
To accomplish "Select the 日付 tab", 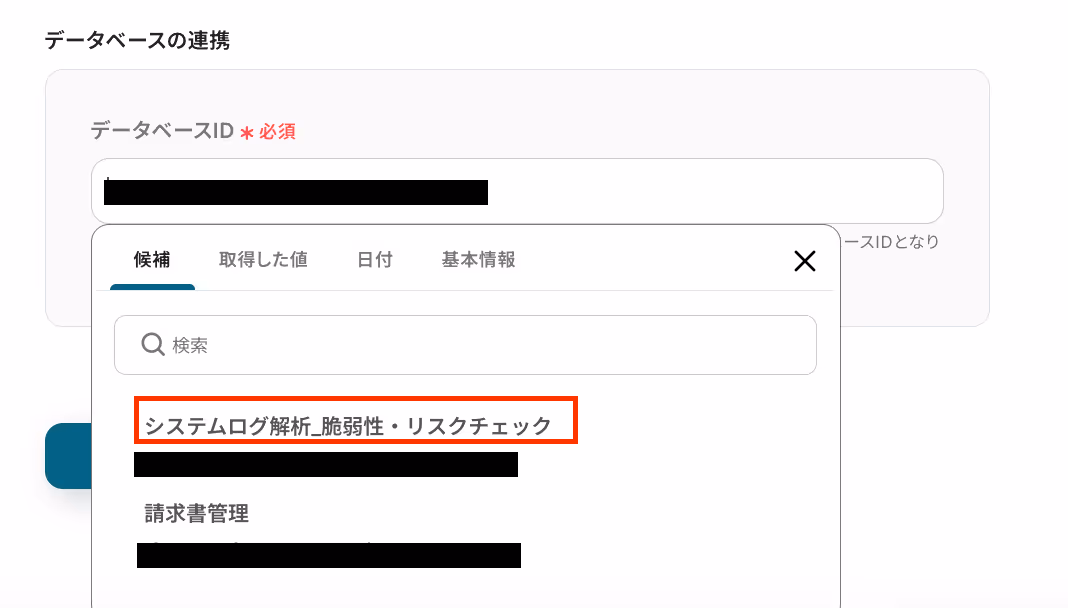I will (x=375, y=259).
